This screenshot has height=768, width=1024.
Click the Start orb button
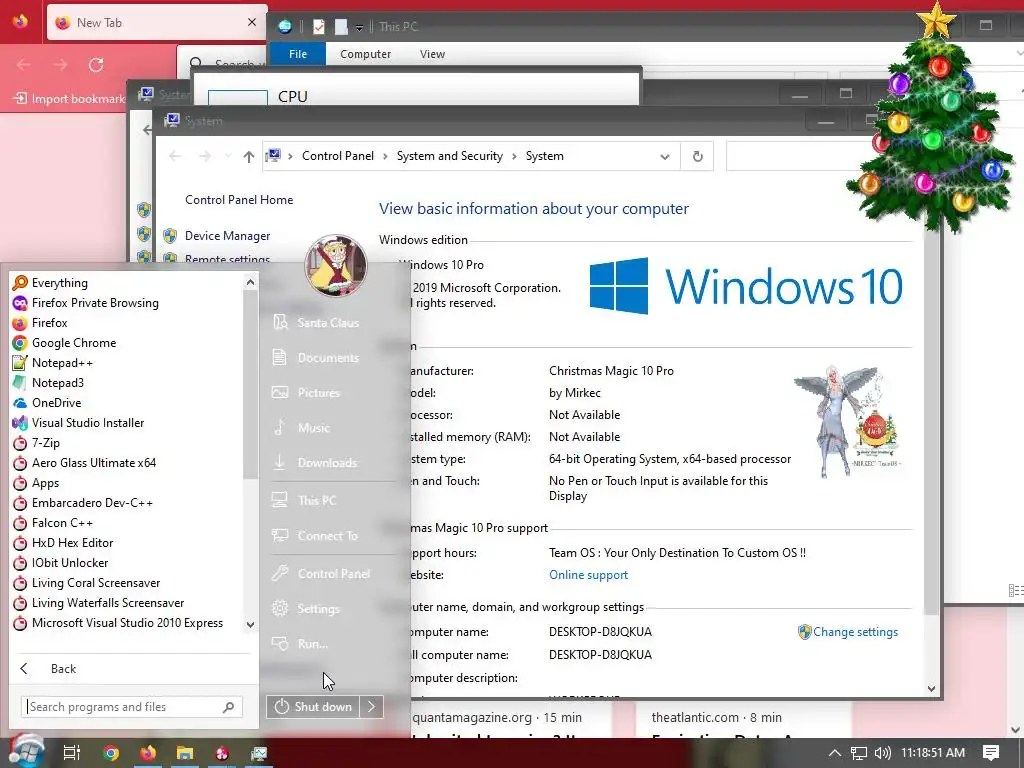click(x=26, y=752)
